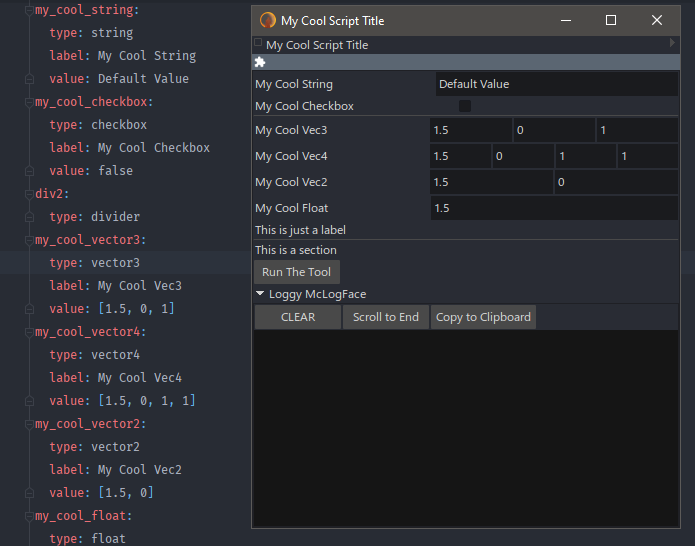Fold the my_cool_checkbox code block
Image resolution: width=695 pixels, height=546 pixels.
29,102
